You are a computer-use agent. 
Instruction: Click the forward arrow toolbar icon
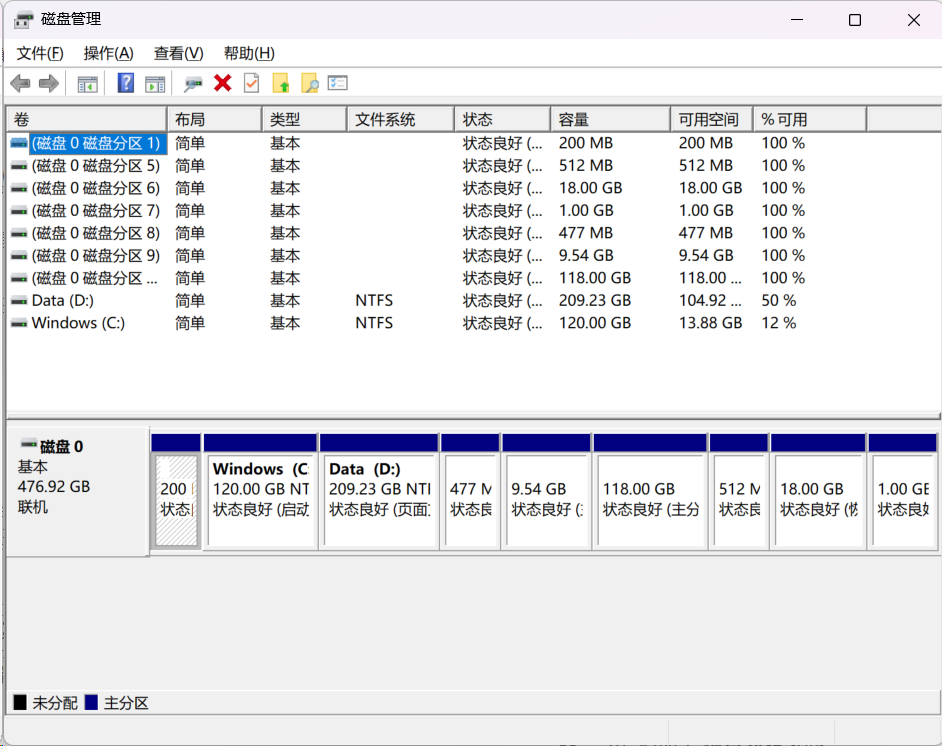point(48,84)
